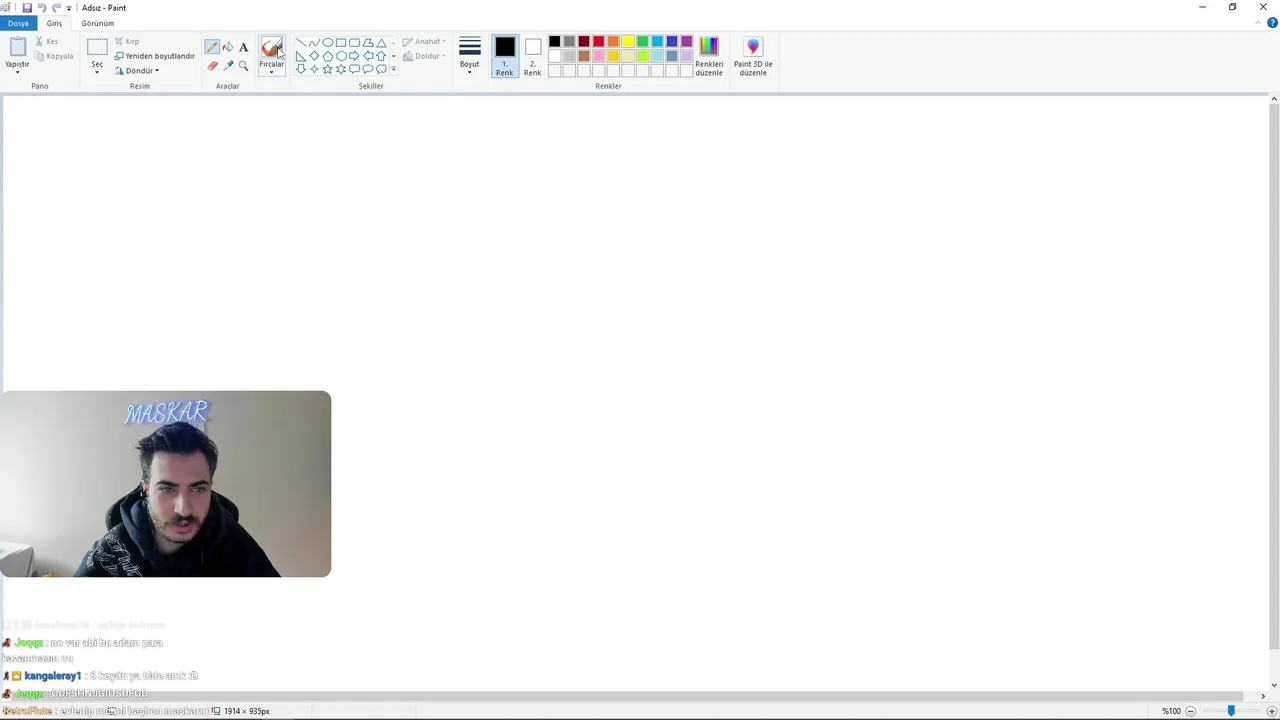Select 1. Renk as the active color
This screenshot has height=720, width=1280.
(x=505, y=57)
